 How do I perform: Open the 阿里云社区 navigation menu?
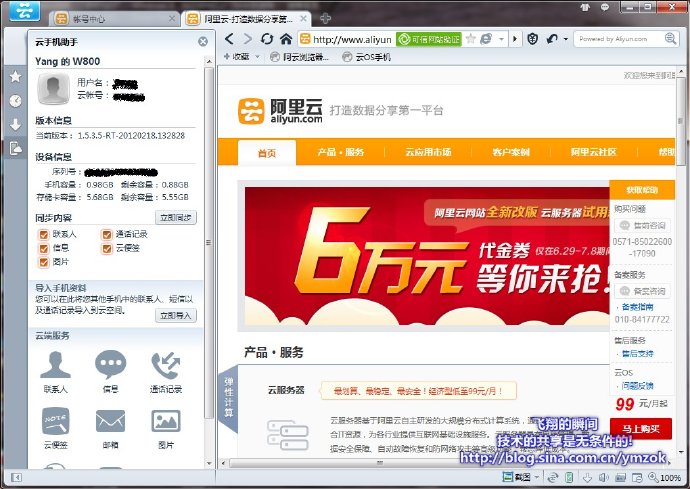[594, 152]
